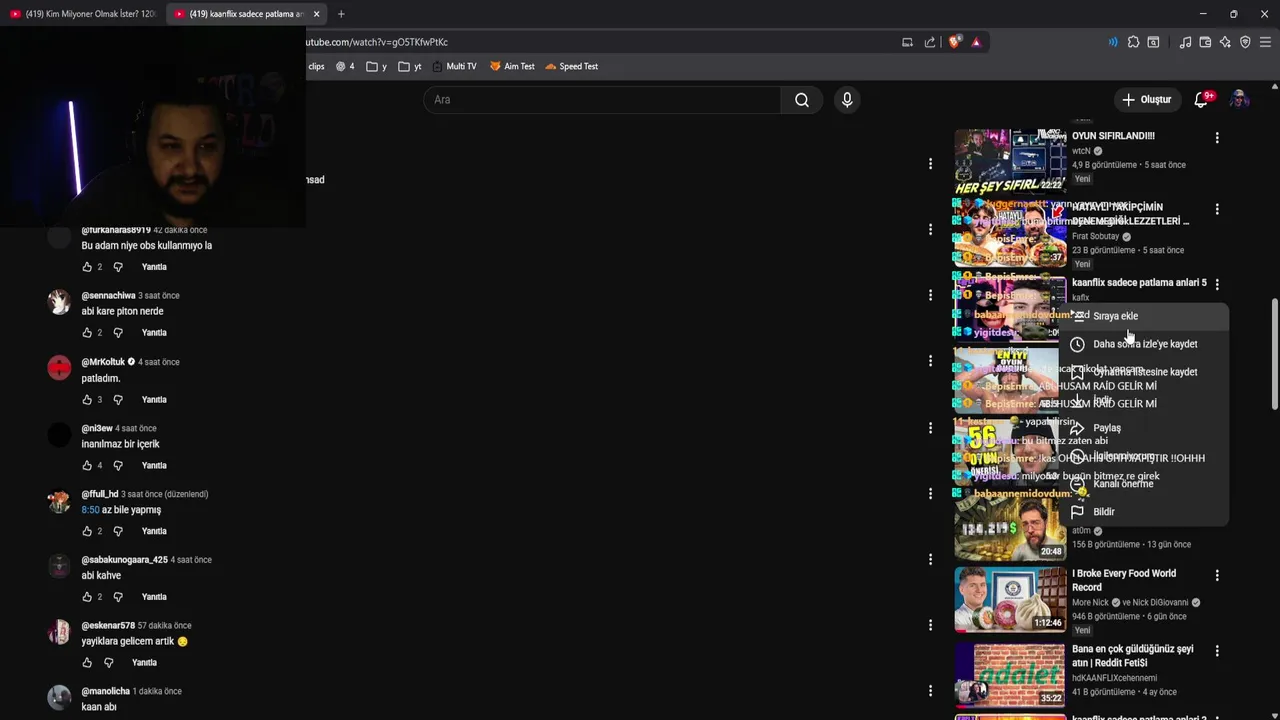This screenshot has width=1280, height=720.
Task: Dislike @MrKoltuk's comment
Action: click(118, 399)
